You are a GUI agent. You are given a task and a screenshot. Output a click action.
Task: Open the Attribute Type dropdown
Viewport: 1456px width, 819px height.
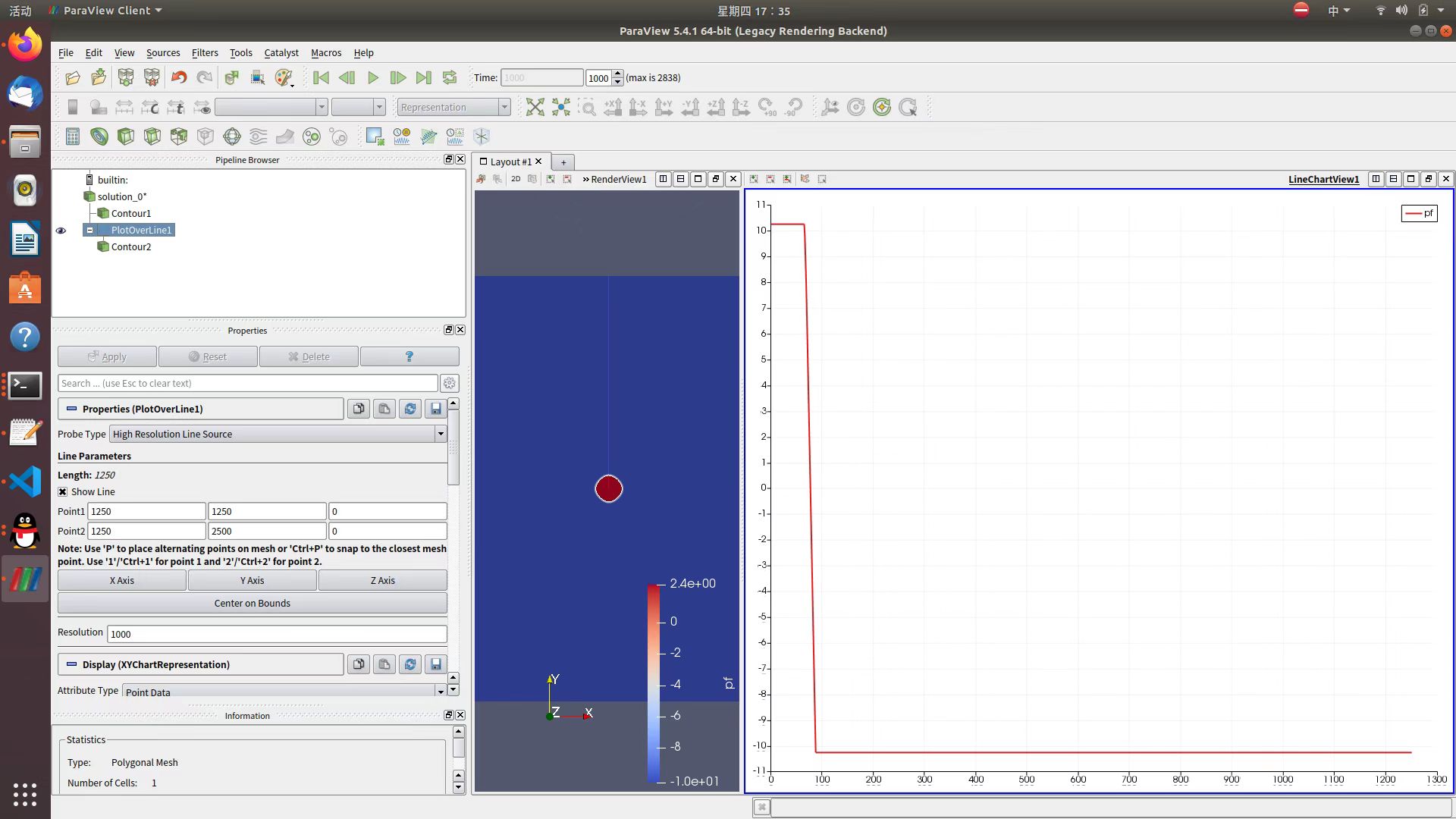(284, 691)
